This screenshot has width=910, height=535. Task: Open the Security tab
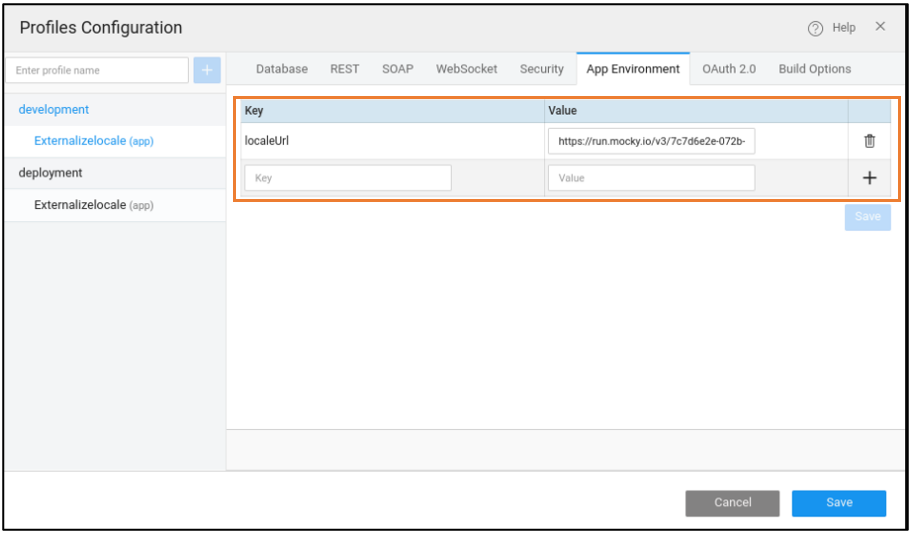point(541,69)
